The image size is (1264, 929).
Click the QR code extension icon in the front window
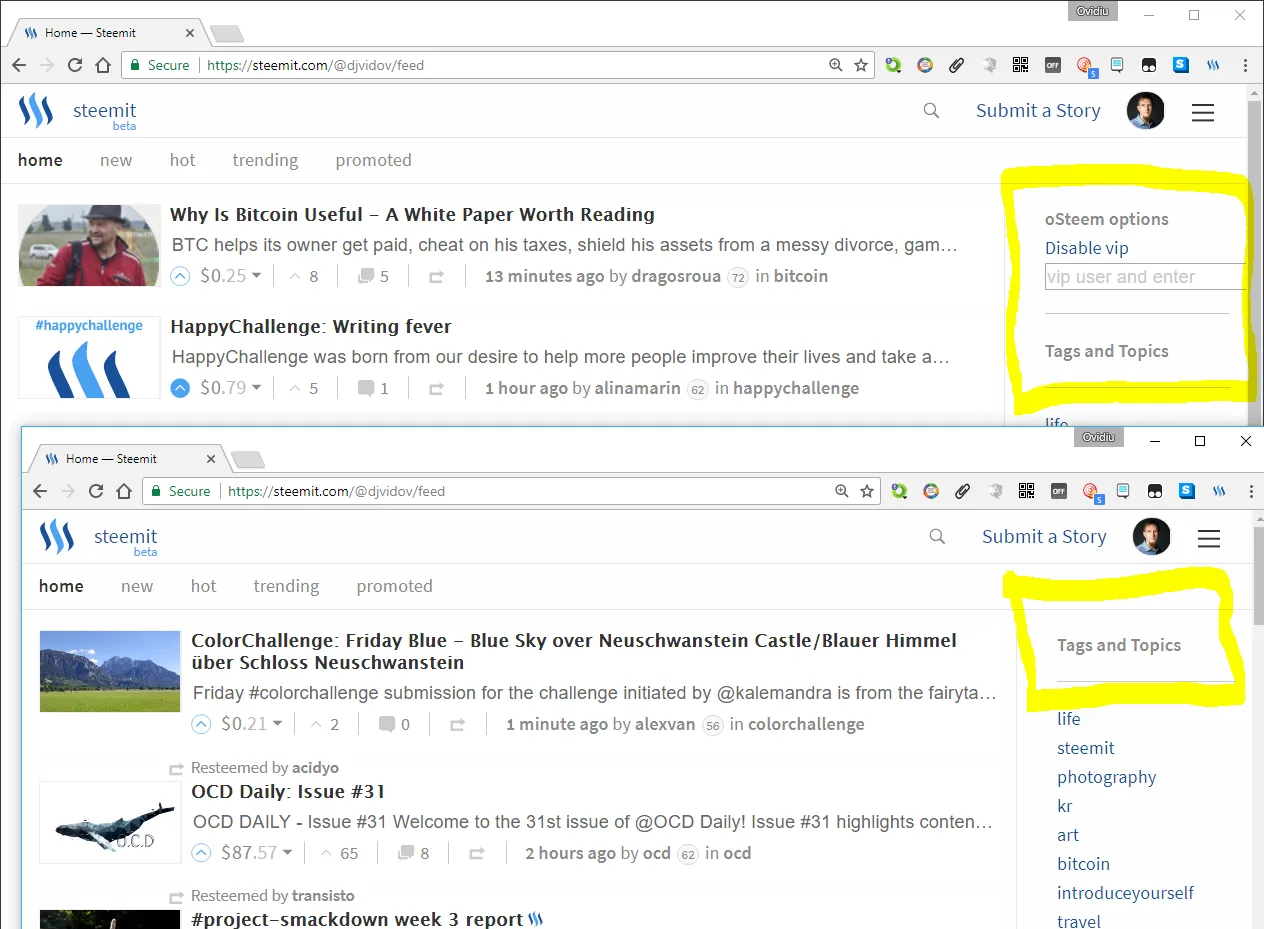(x=1026, y=491)
